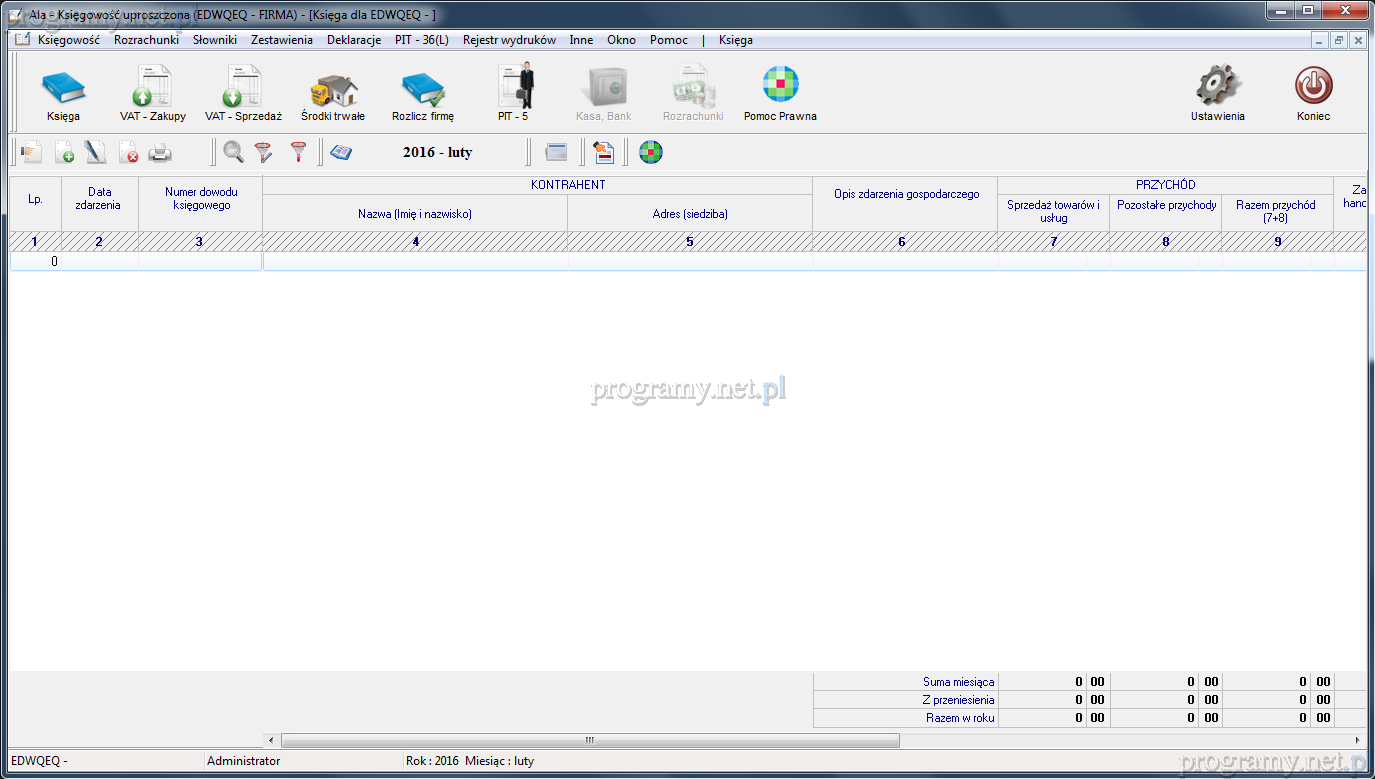Open the PIT - 5 form

coord(514,93)
